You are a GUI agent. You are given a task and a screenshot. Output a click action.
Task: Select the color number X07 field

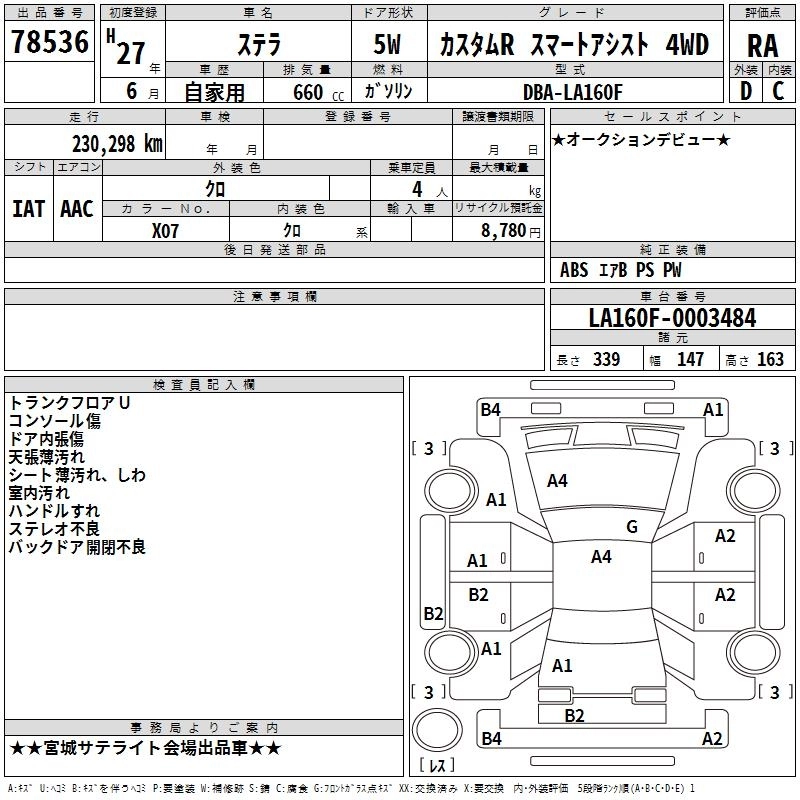(166, 230)
